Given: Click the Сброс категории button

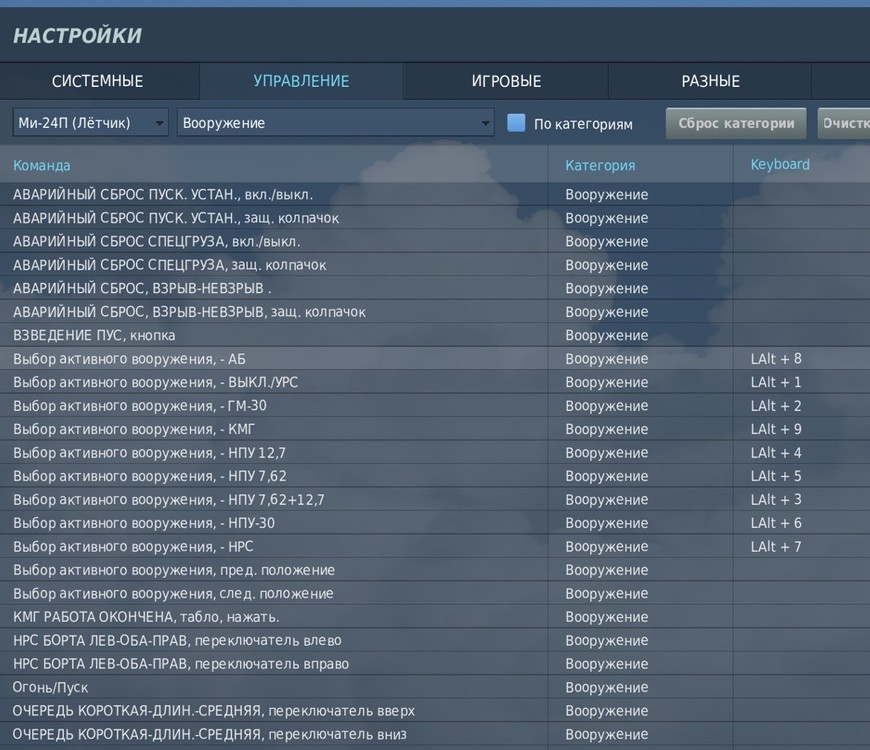Looking at the screenshot, I should click(x=736, y=123).
